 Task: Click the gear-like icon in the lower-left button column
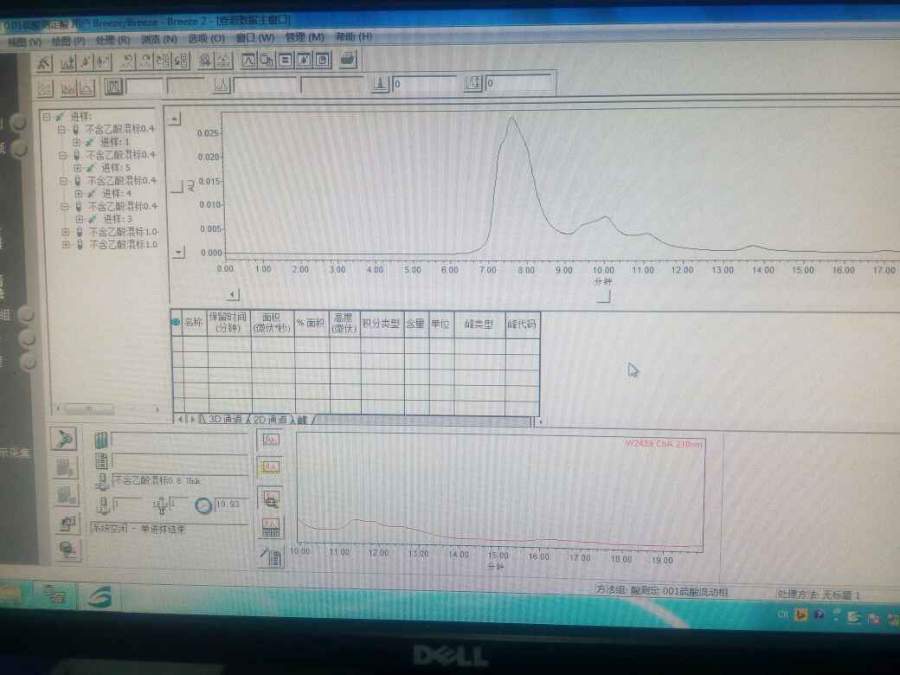(x=68, y=522)
